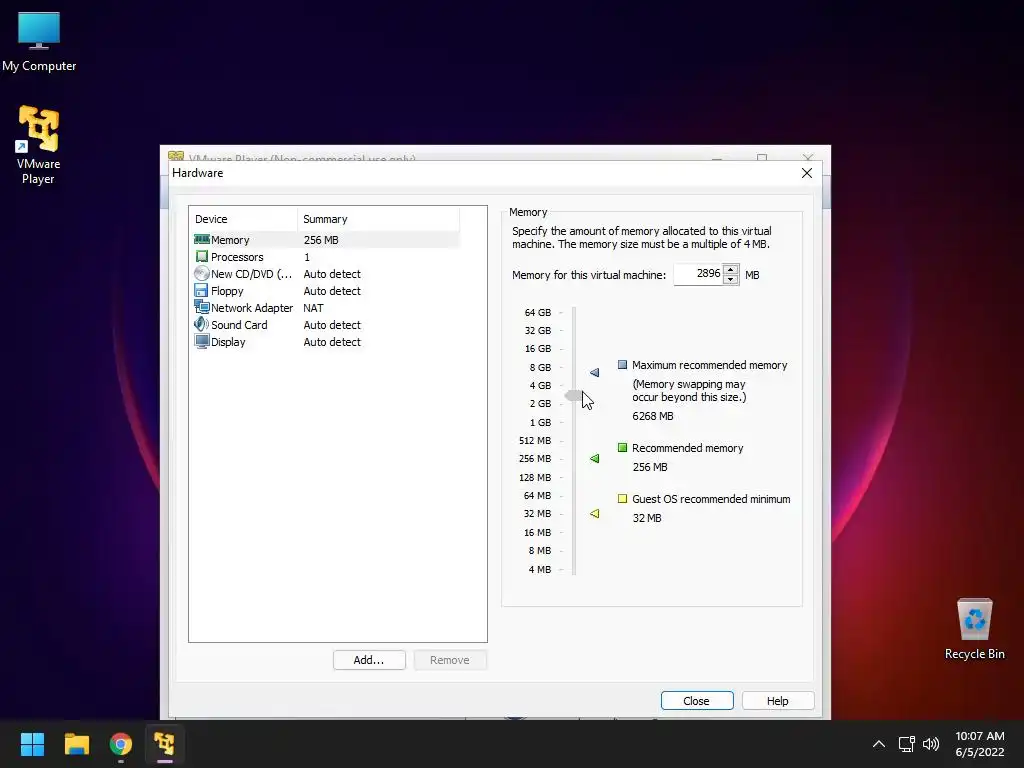Show hidden system tray icons
The image size is (1024, 768).
879,744
